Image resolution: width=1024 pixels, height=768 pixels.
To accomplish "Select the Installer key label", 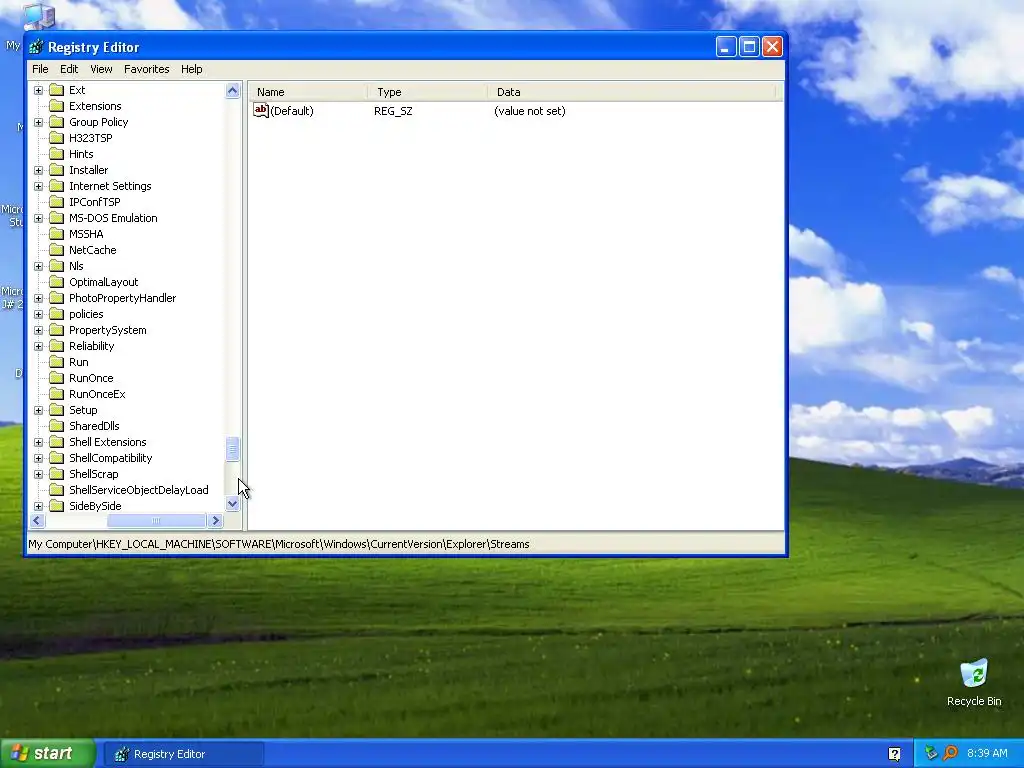I will point(89,170).
